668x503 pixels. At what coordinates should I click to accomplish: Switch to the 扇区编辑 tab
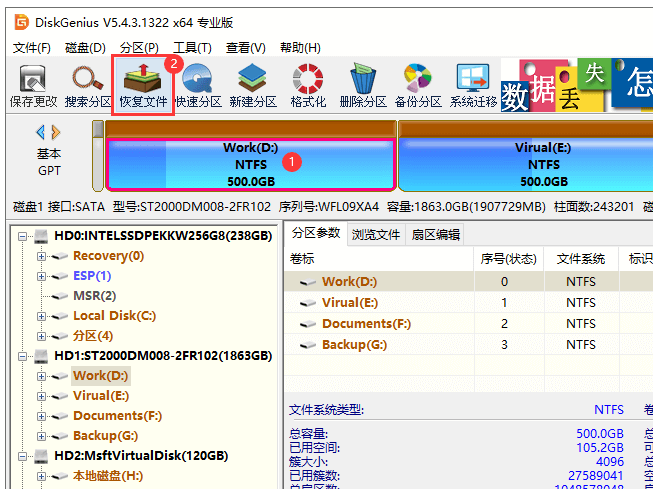(x=436, y=235)
